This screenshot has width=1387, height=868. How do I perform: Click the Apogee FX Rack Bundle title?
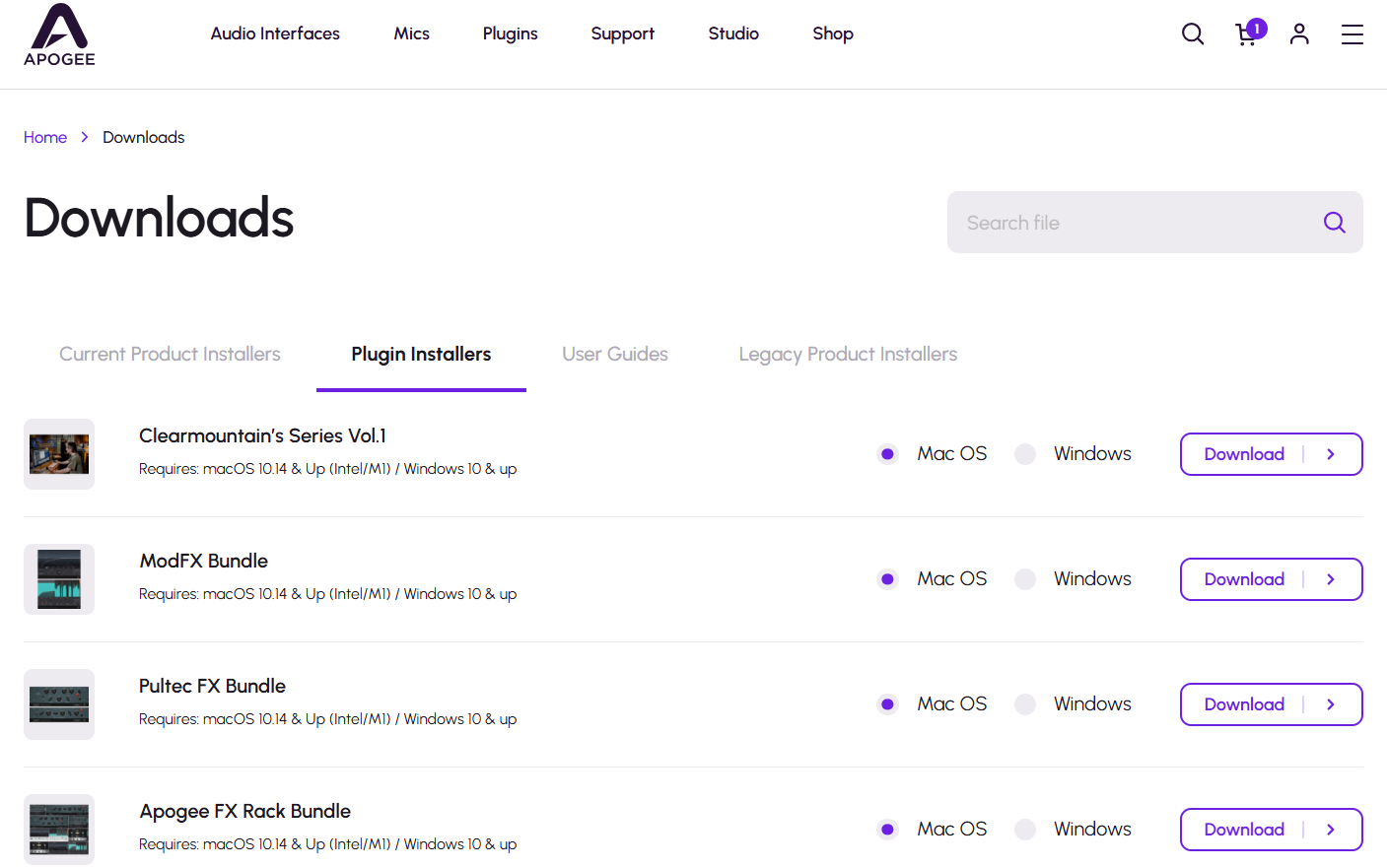pos(245,811)
